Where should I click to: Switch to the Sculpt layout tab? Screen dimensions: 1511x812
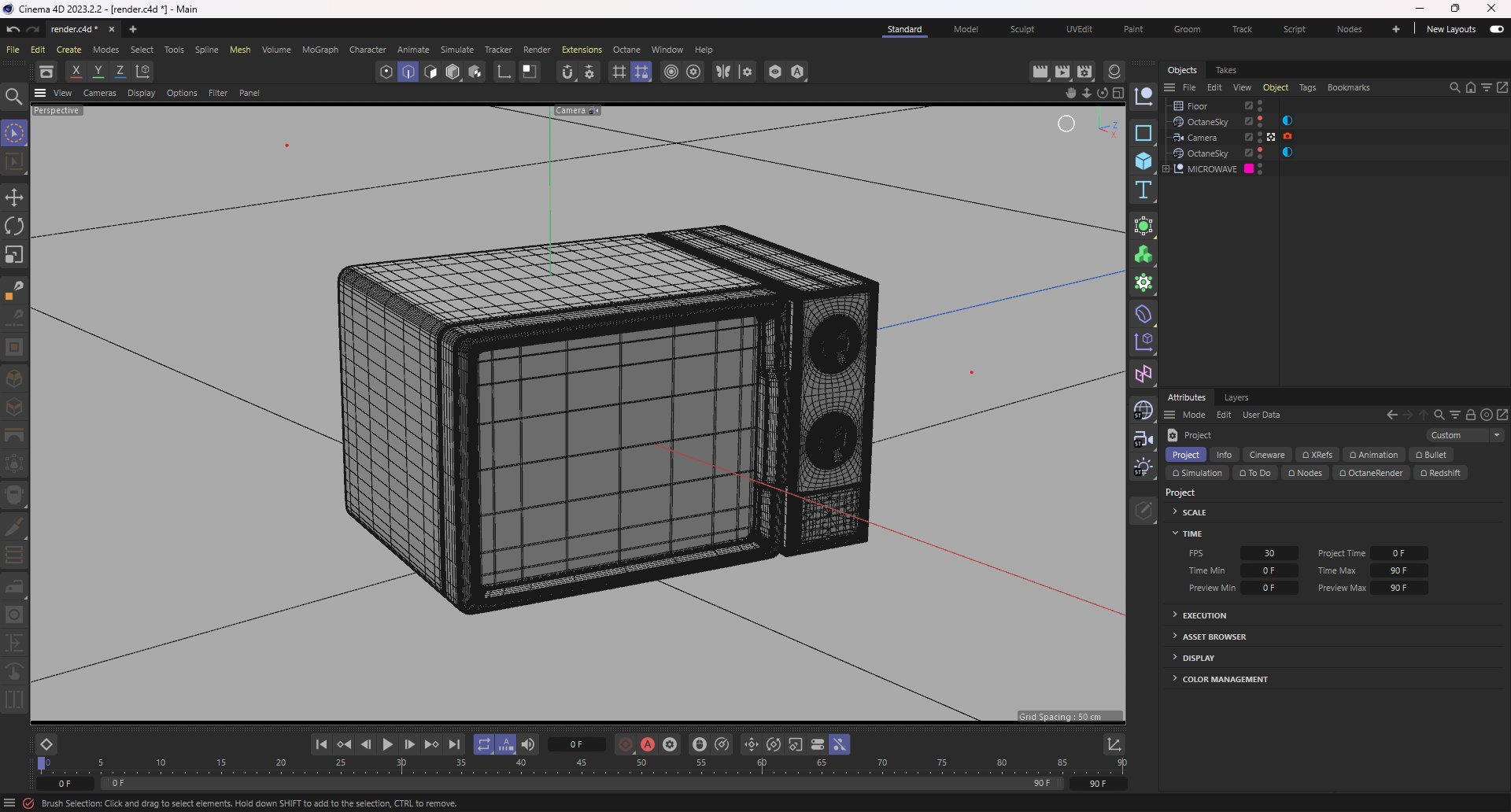(x=1022, y=29)
